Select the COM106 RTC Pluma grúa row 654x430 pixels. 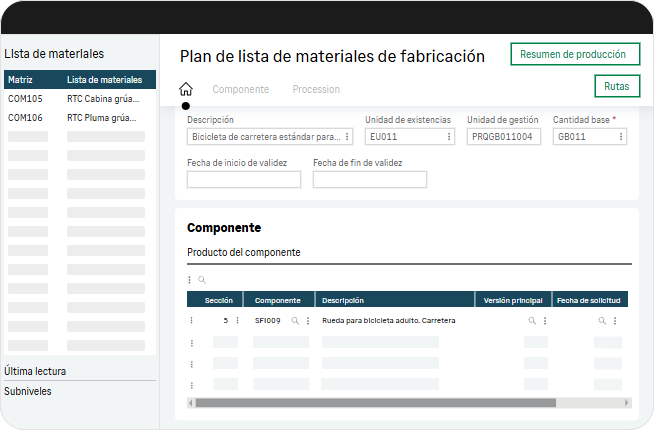pos(80,117)
